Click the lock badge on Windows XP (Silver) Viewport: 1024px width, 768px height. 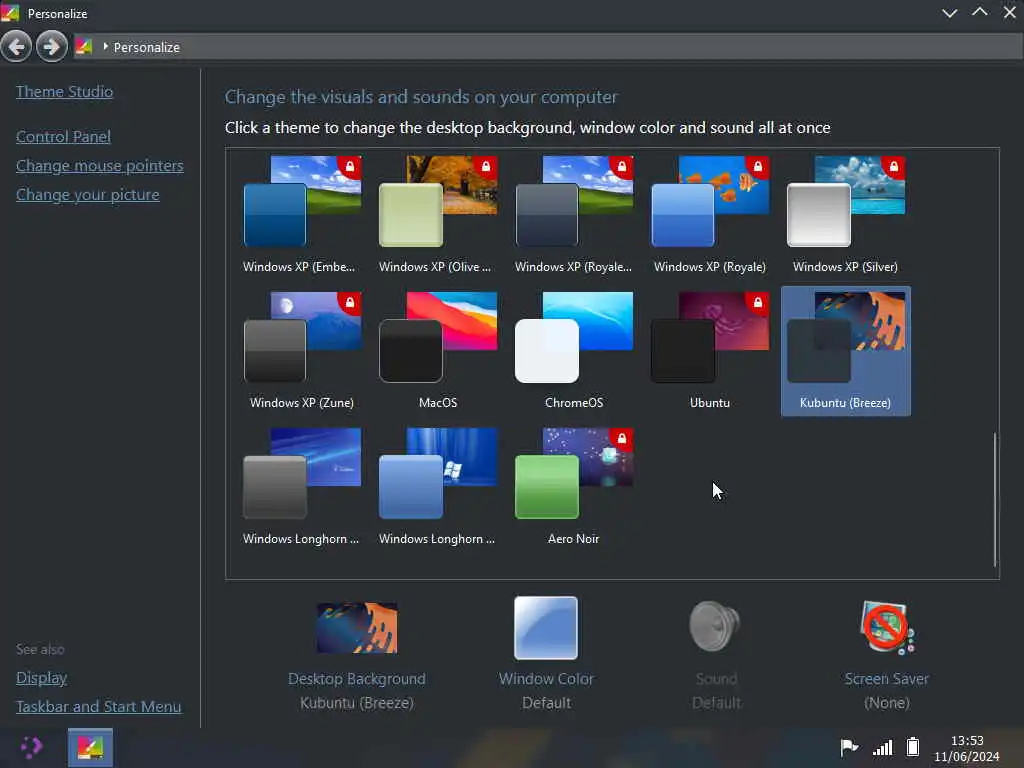[893, 167]
